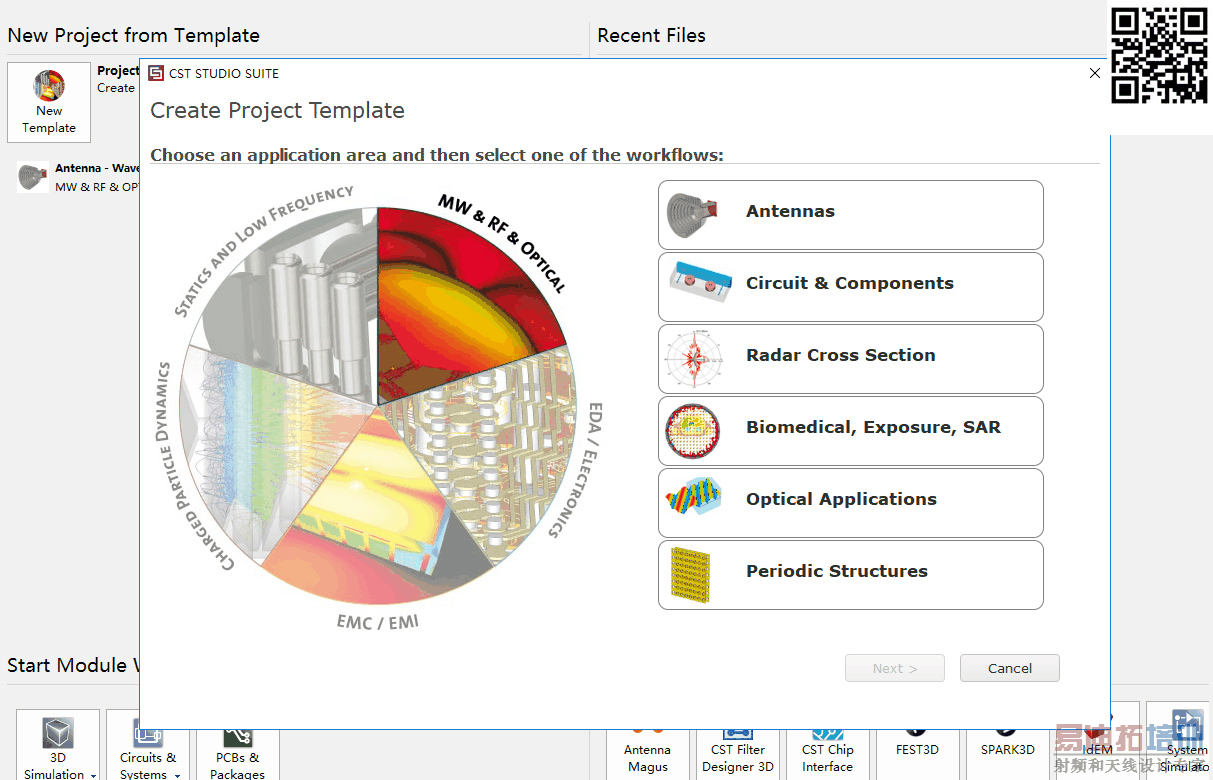Open the Circuits & Systems module
Image resolution: width=1213 pixels, height=780 pixels.
pyautogui.click(x=148, y=746)
